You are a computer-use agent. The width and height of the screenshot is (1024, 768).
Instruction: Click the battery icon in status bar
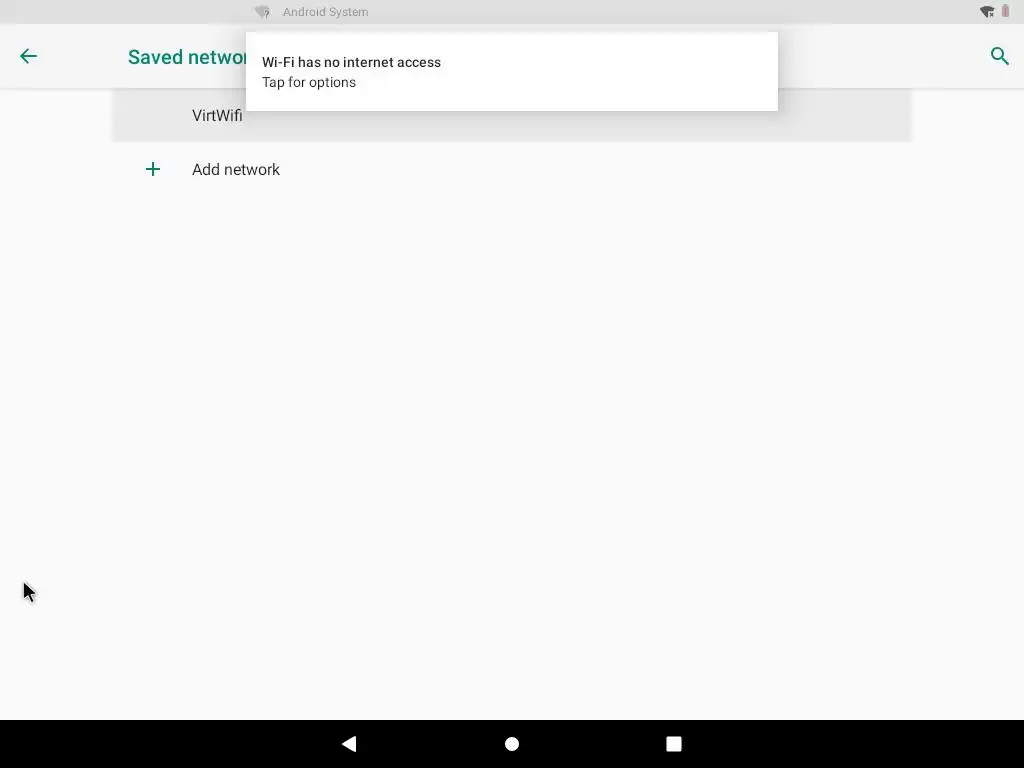pos(1006,12)
